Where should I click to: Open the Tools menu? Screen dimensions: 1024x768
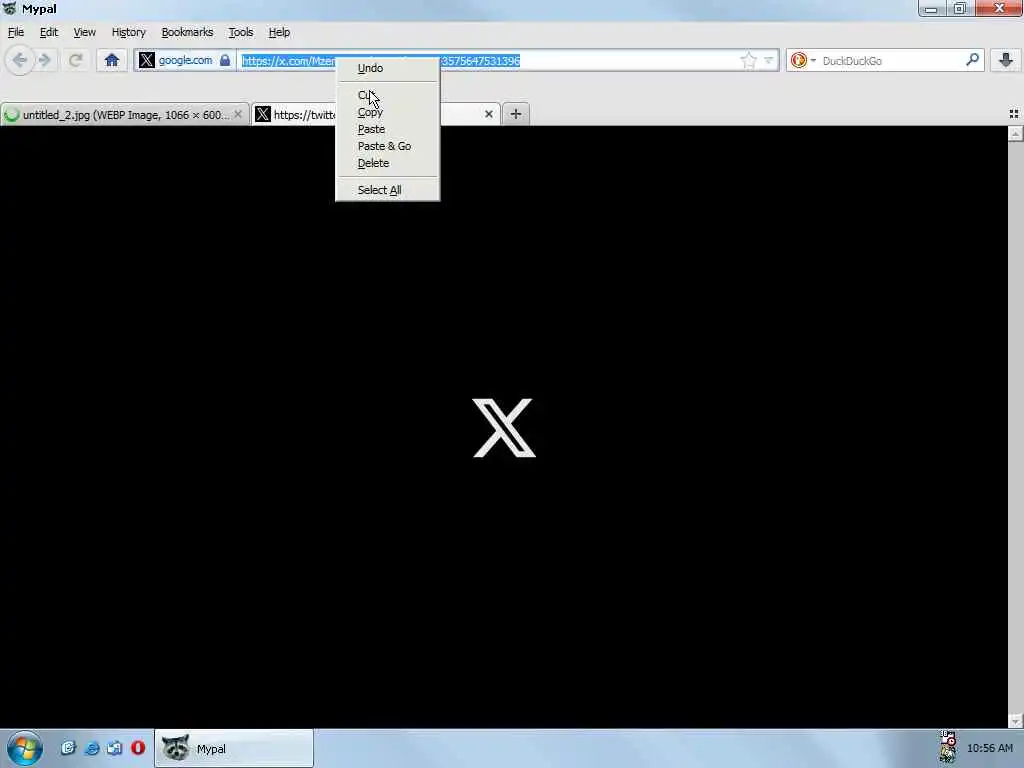240,32
